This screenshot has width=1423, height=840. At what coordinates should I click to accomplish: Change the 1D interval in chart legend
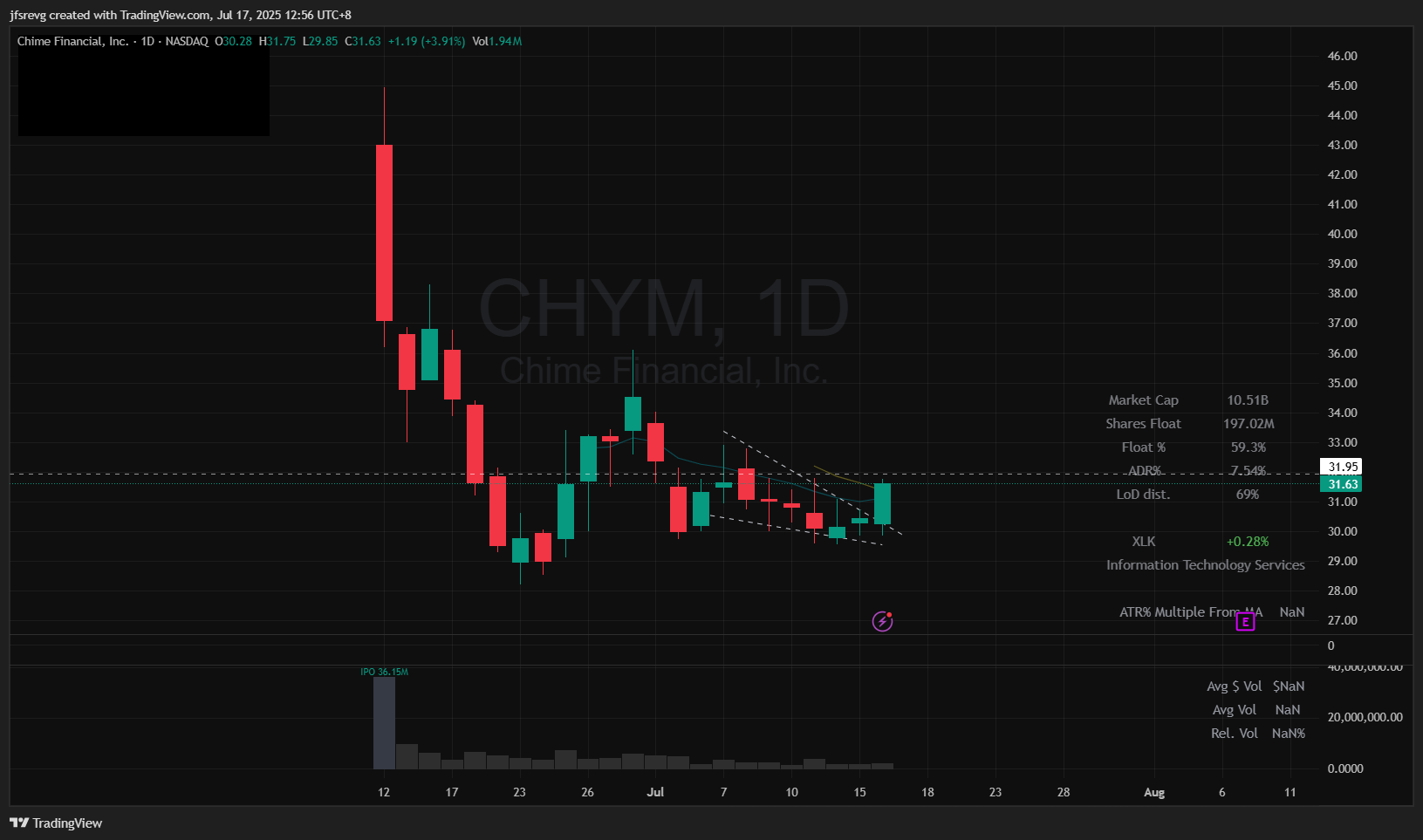coord(147,41)
